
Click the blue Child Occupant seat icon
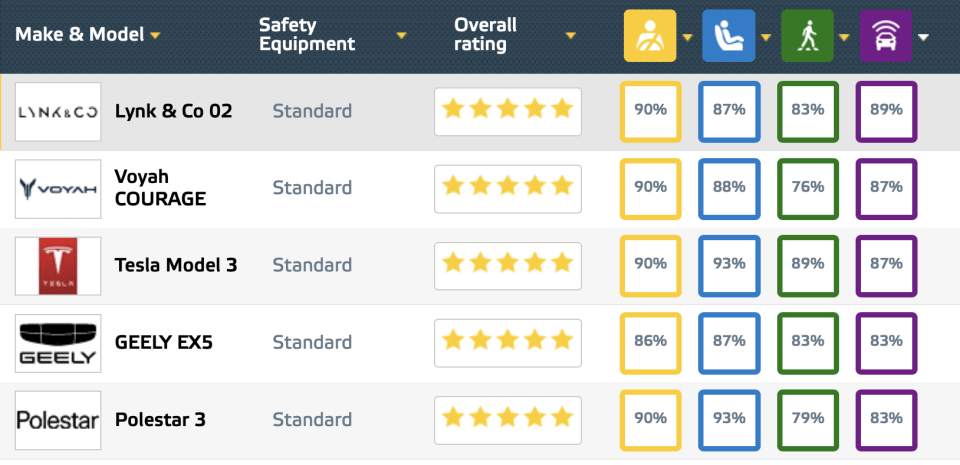[729, 36]
